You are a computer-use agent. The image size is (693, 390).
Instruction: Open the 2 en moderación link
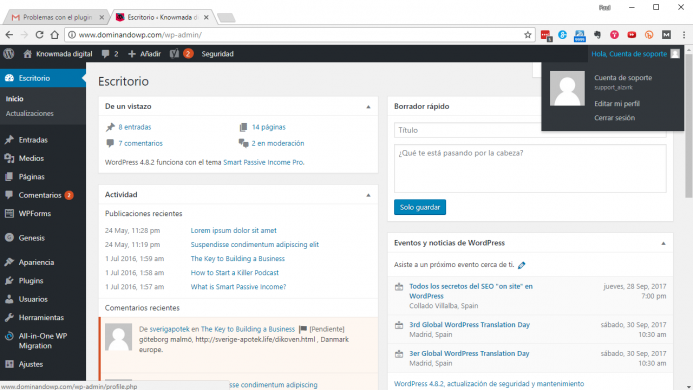point(278,144)
